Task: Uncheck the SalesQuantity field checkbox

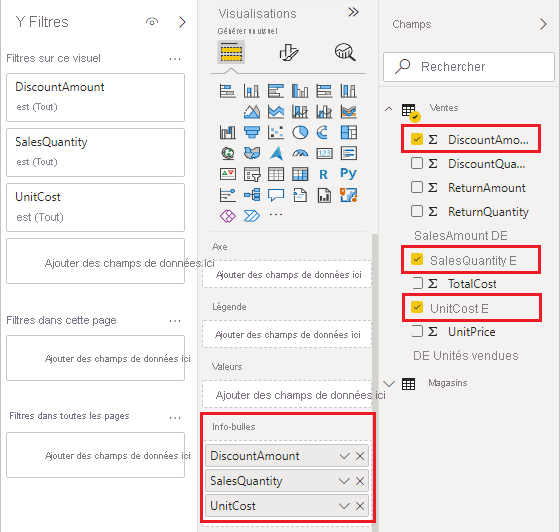Action: [x=417, y=259]
